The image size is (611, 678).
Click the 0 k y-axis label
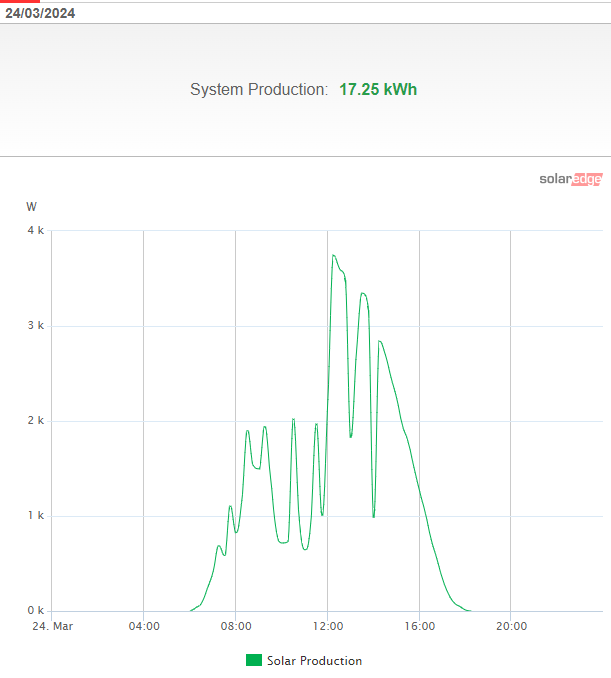point(35,611)
